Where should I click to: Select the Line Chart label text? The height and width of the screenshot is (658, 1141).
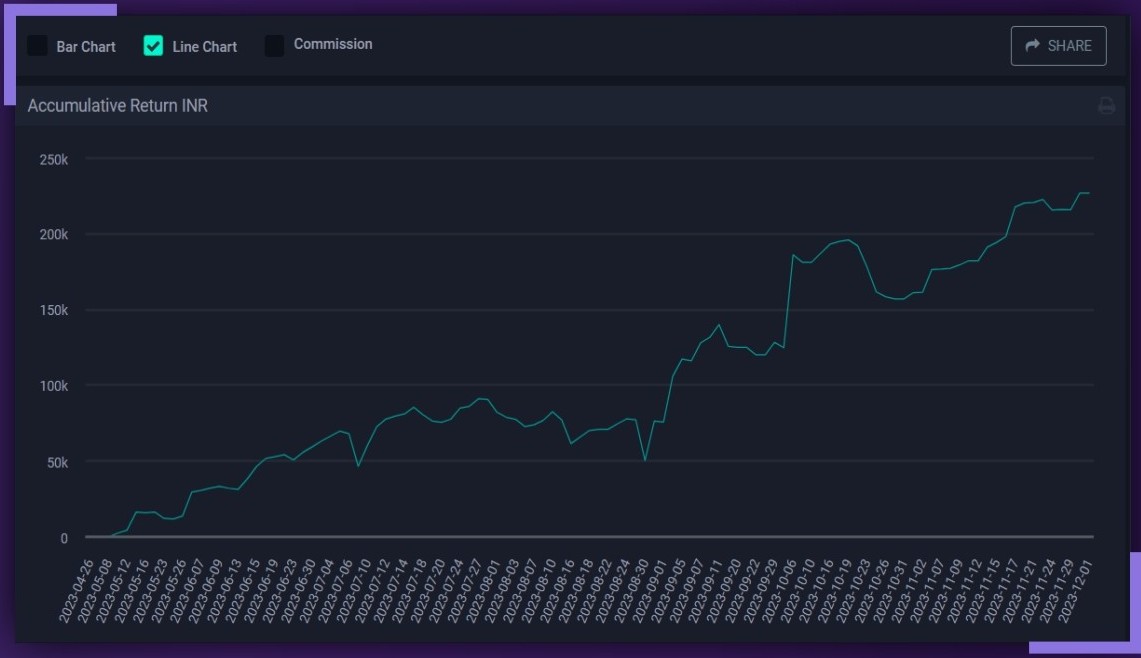point(204,47)
